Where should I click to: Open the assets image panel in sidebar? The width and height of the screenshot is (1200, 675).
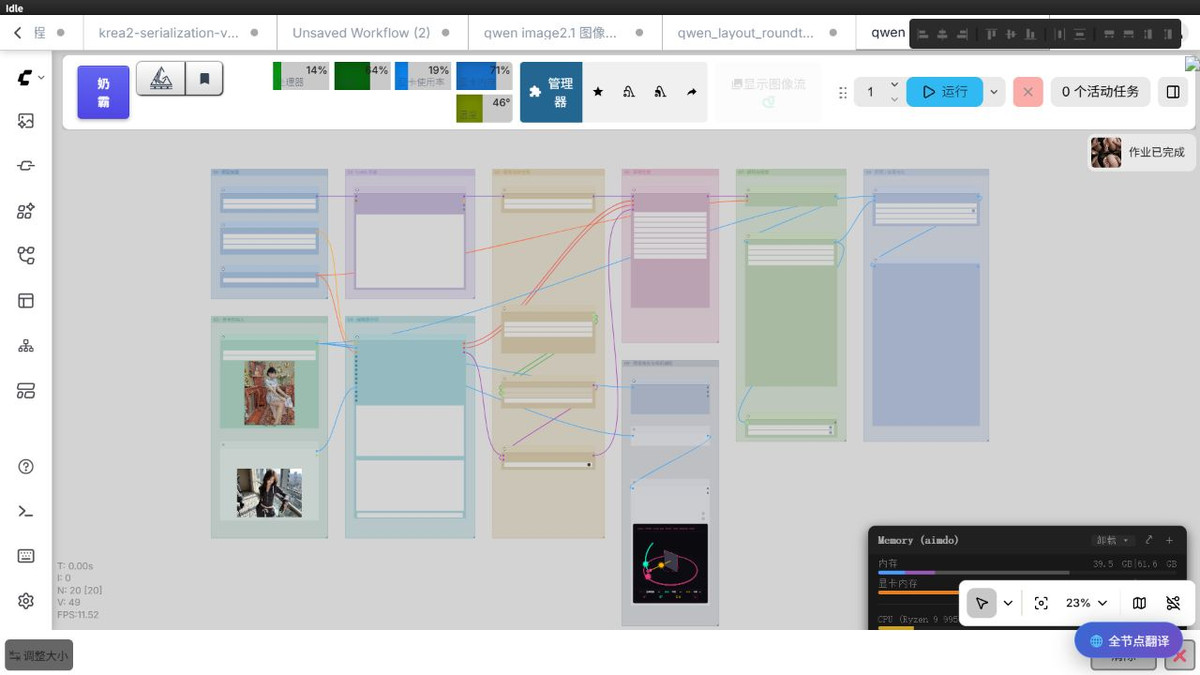(26, 121)
